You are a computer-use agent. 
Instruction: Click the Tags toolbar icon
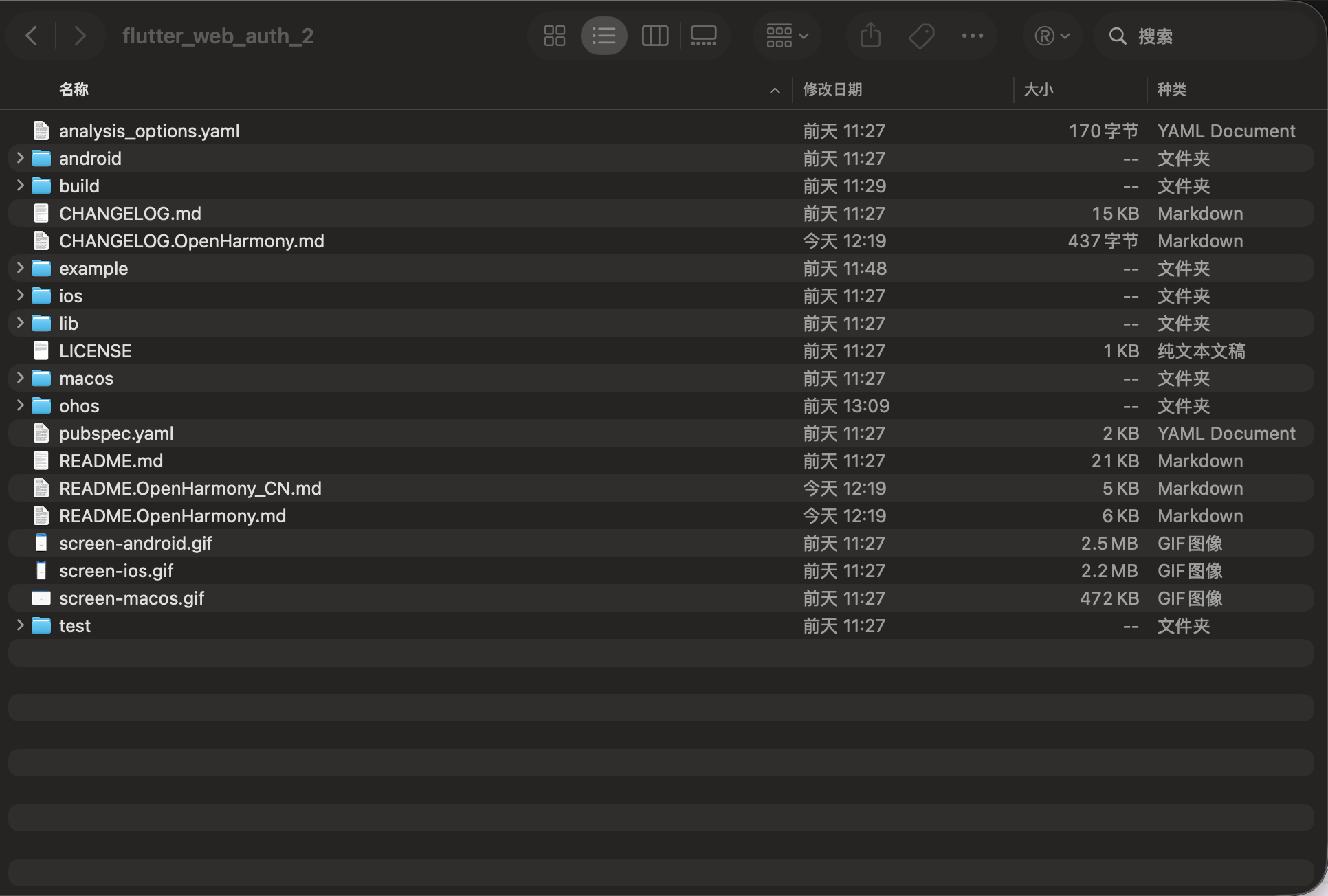(x=922, y=36)
